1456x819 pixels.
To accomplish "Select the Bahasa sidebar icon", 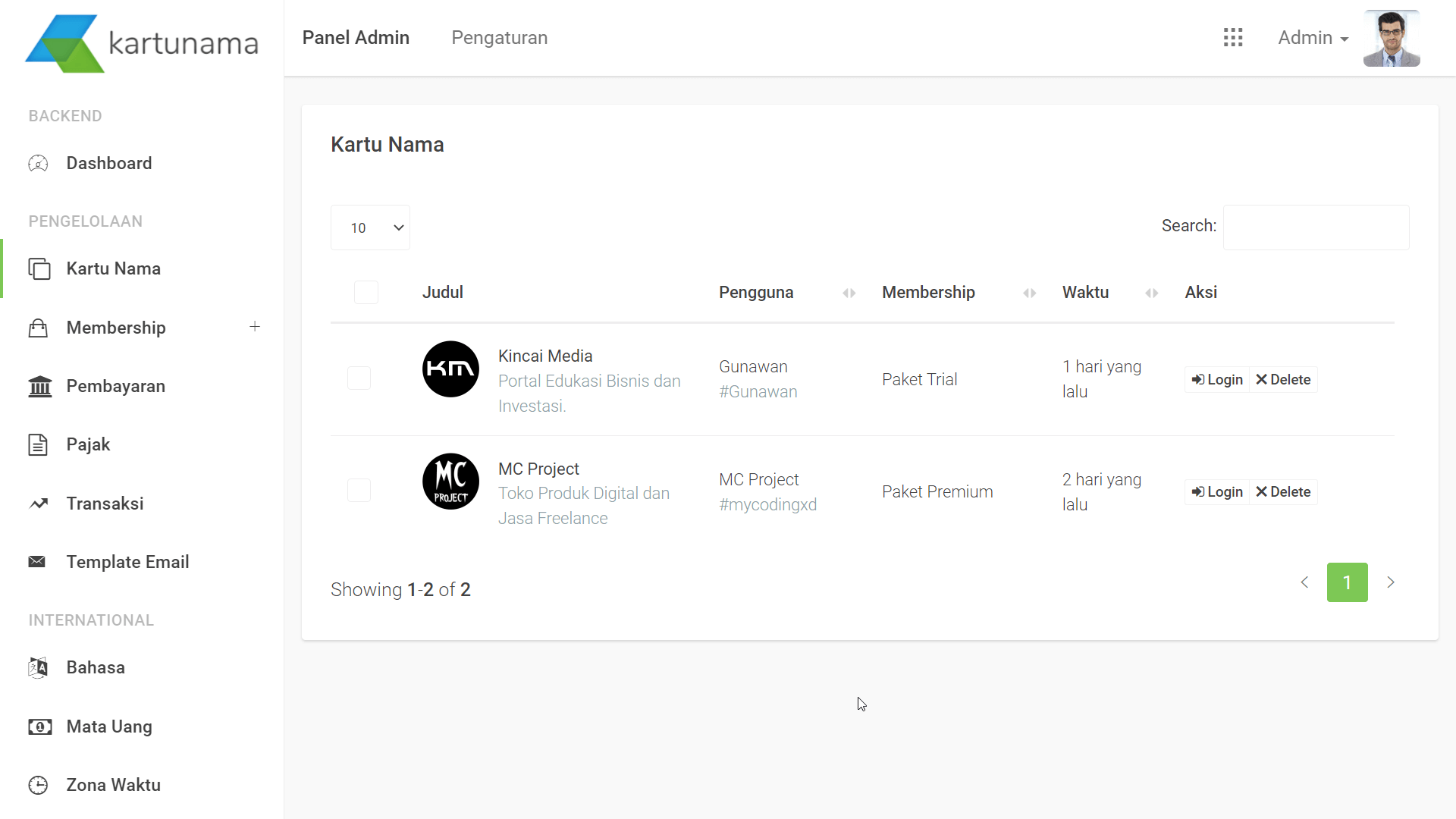I will [39, 667].
